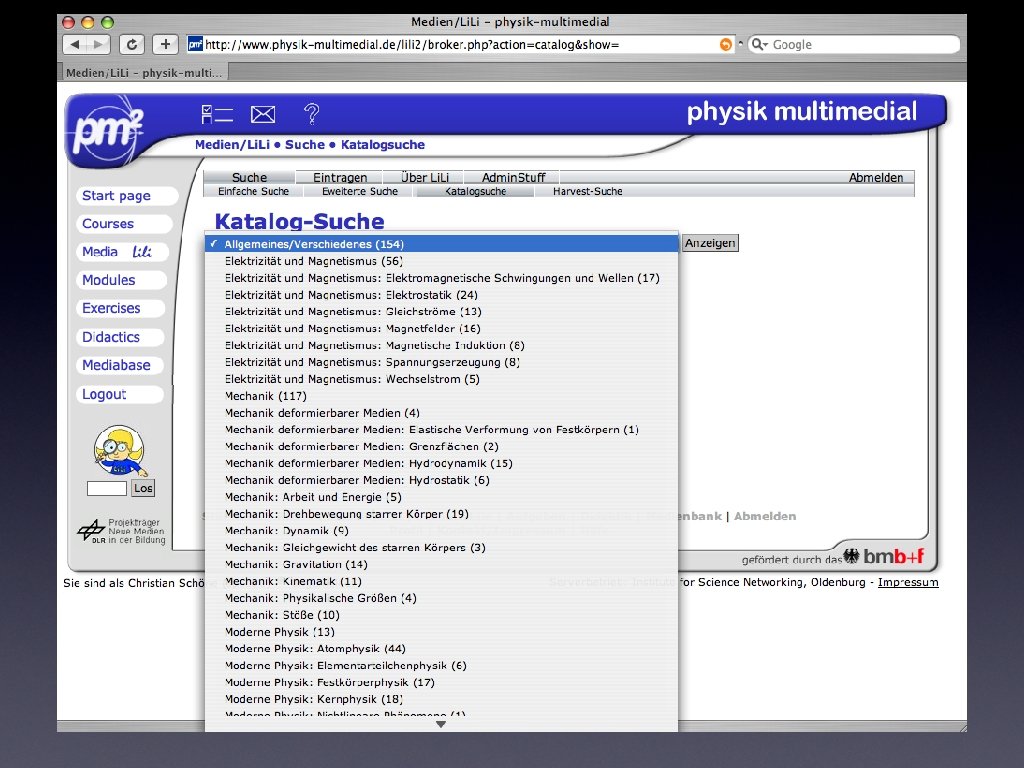Go to Start page in sidebar
Screen dimensions: 1024x768
pos(126,196)
